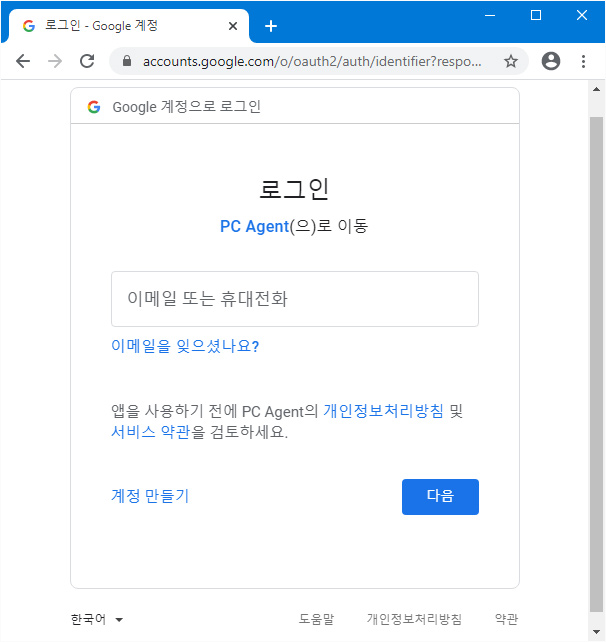Maximize the Chrome window
The width and height of the screenshot is (606, 642).
click(x=536, y=16)
